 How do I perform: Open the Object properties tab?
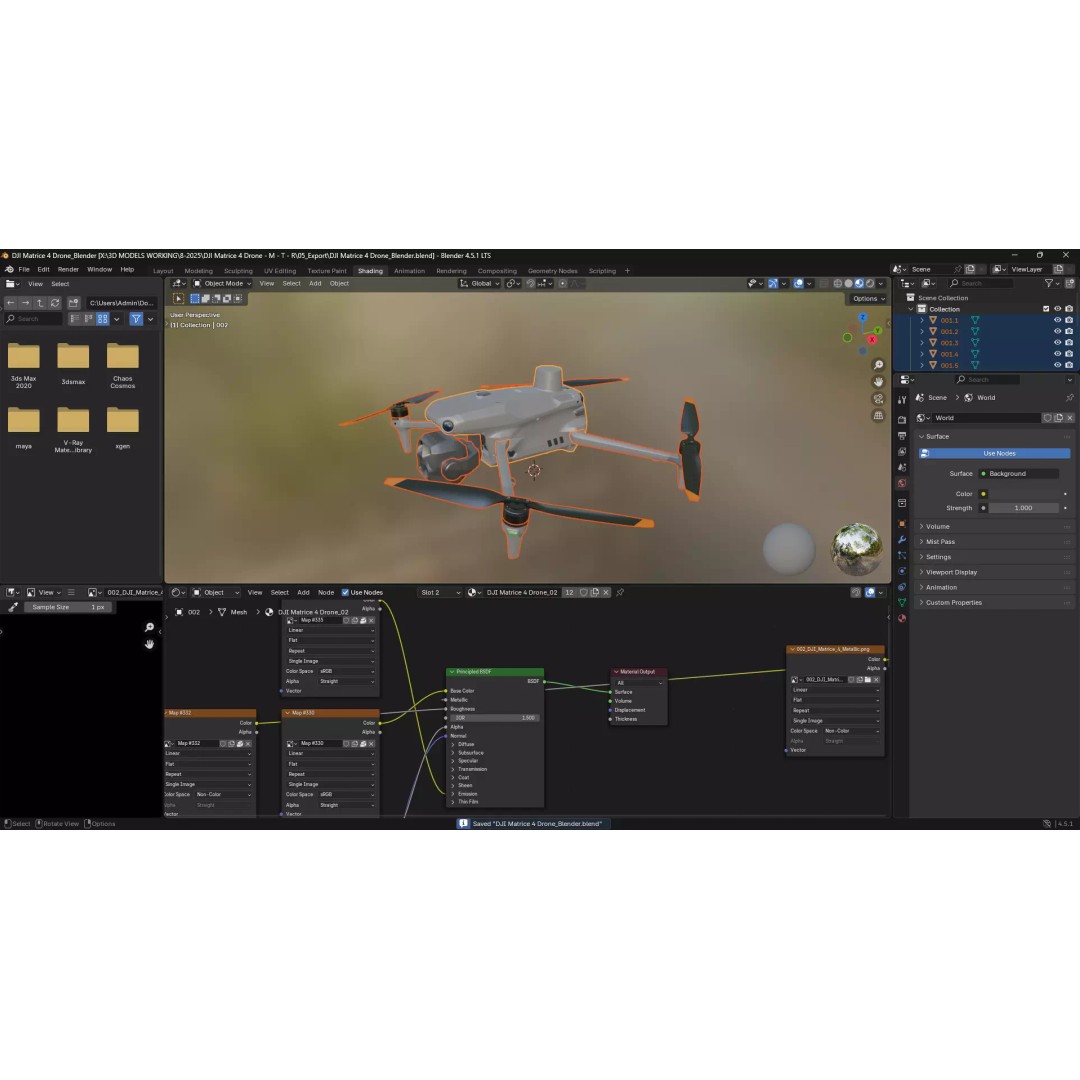point(902,523)
